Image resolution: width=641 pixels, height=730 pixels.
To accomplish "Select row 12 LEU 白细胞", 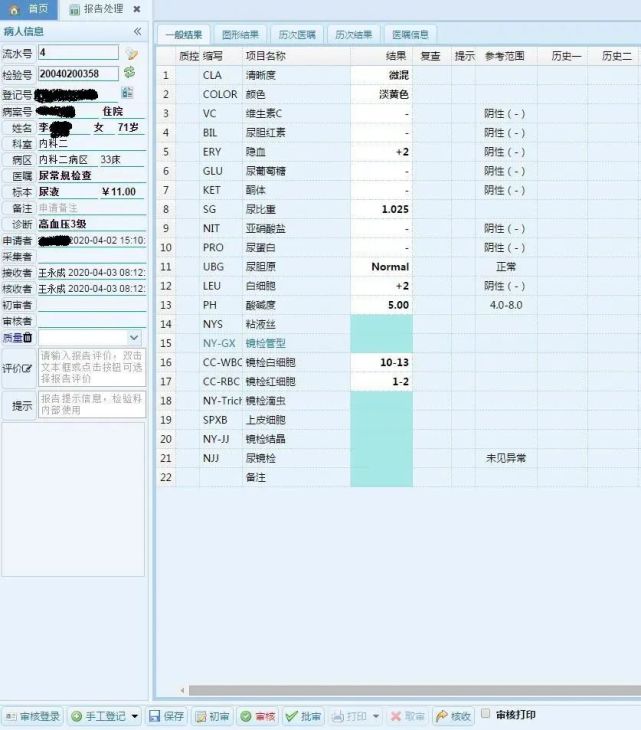I will point(399,286).
